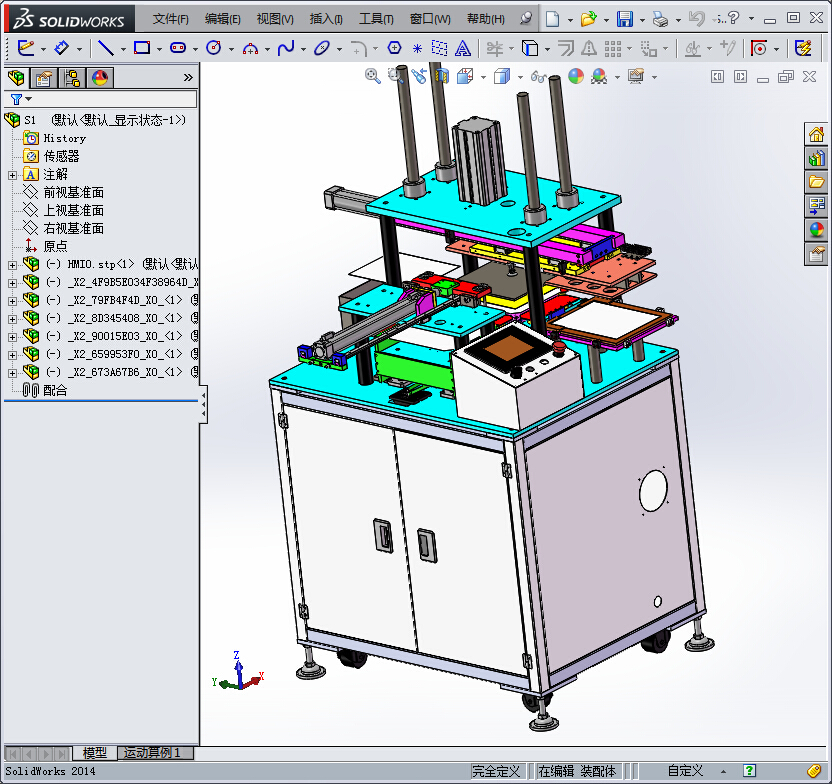Expand the _X2_673A67B6_X0_<1> component
The width and height of the screenshot is (832, 784).
12,373
